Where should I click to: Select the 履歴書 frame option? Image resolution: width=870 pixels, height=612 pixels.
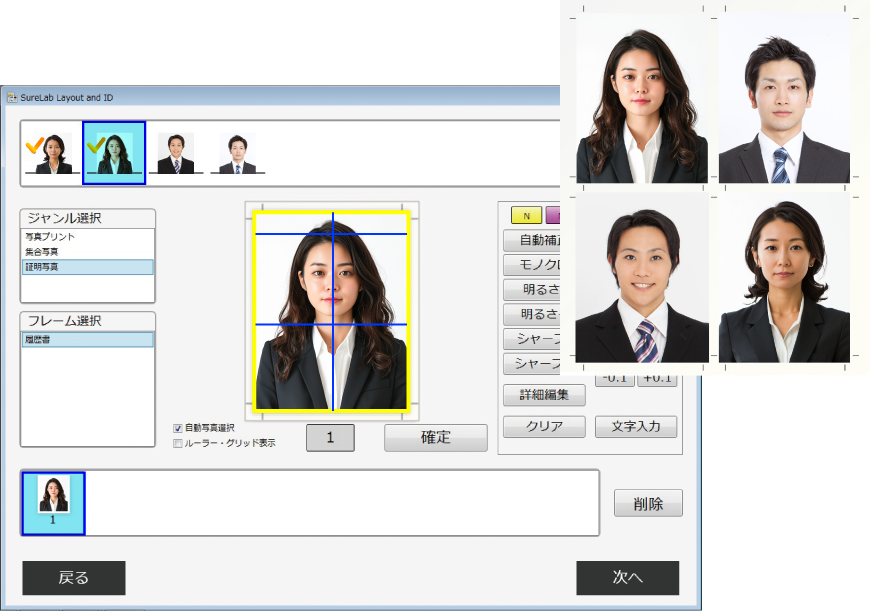[x=88, y=340]
